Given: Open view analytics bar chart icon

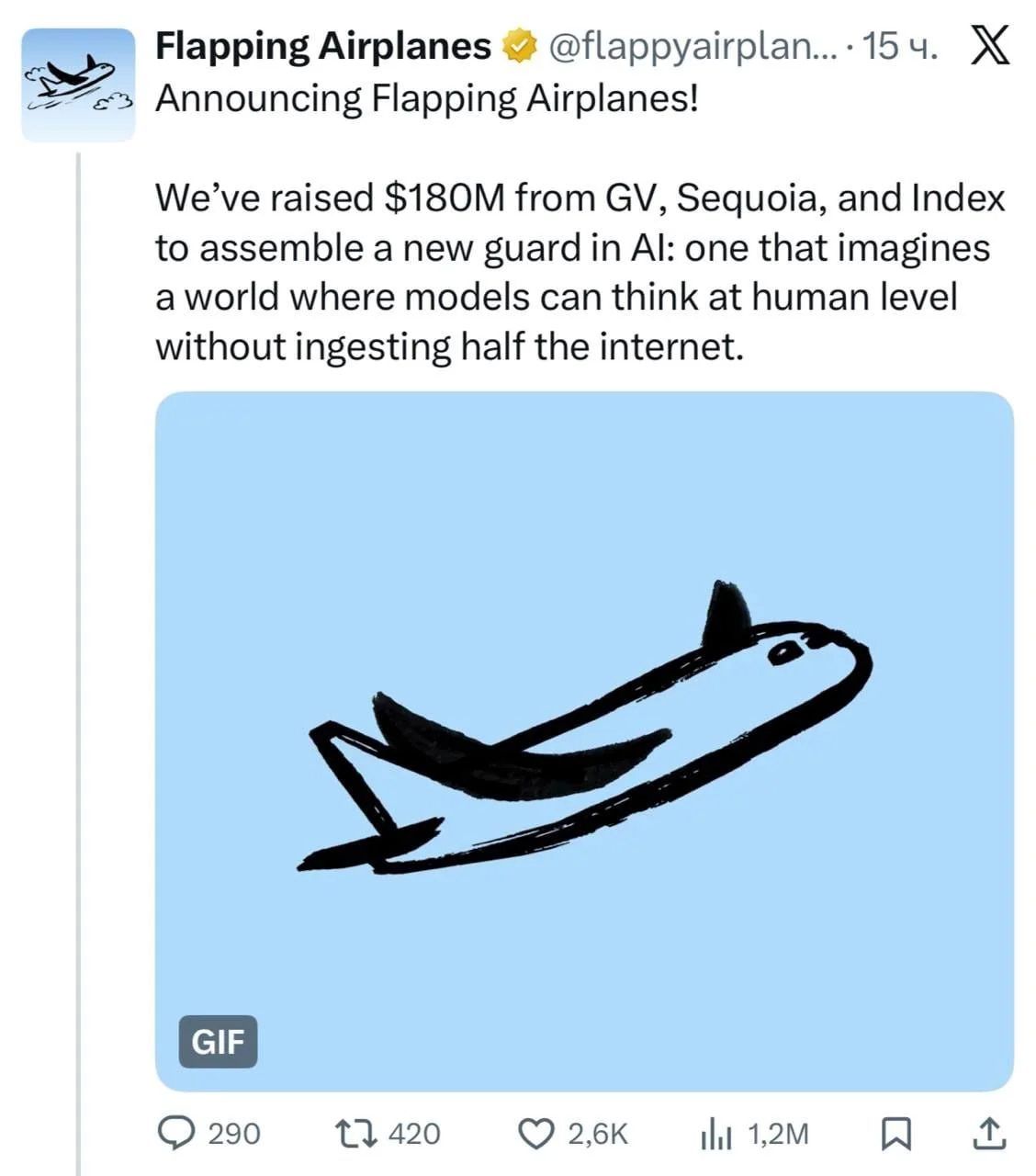Looking at the screenshot, I should tap(716, 1134).
